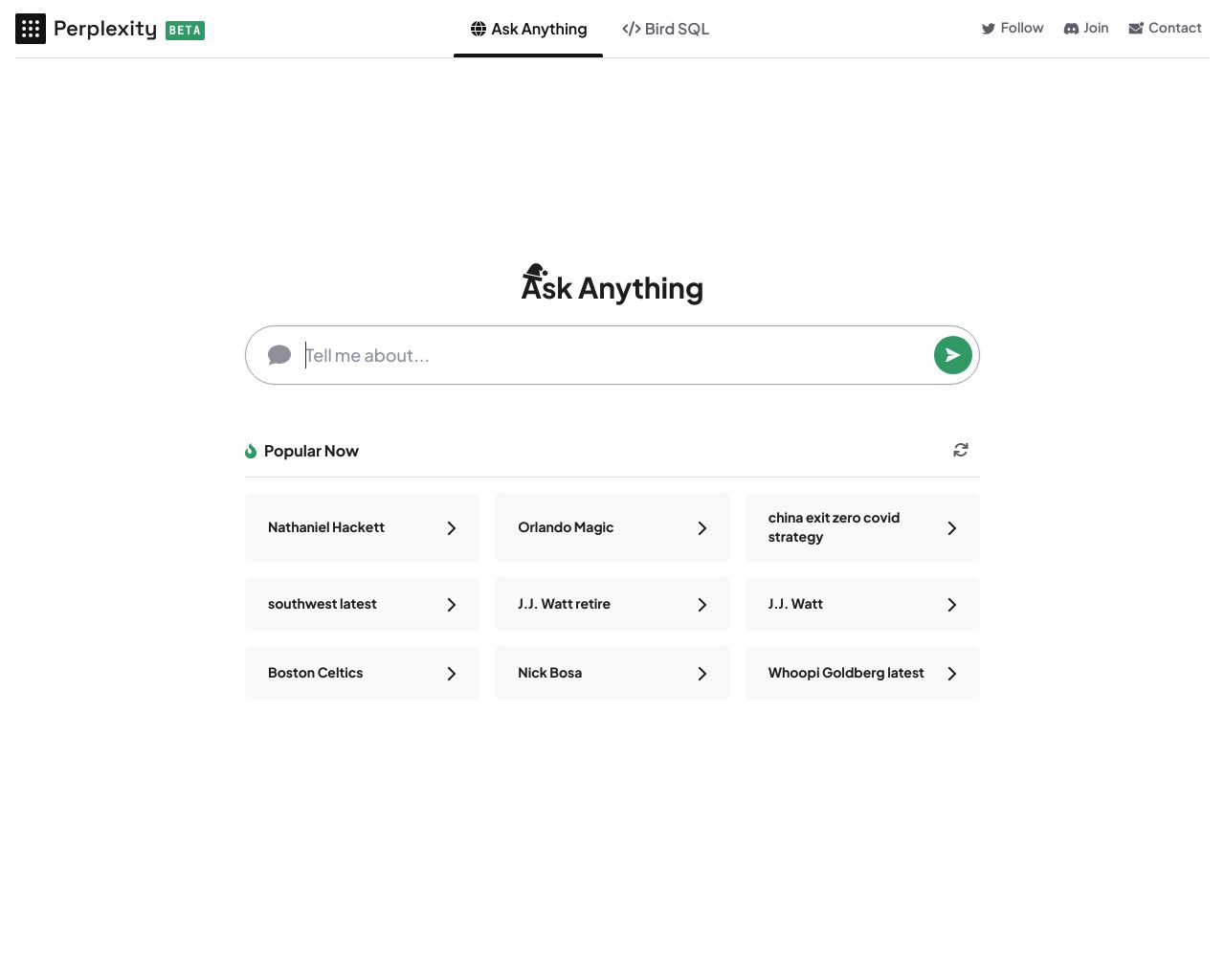
Task: Click the flame icon beside Popular Now
Action: pos(251,451)
